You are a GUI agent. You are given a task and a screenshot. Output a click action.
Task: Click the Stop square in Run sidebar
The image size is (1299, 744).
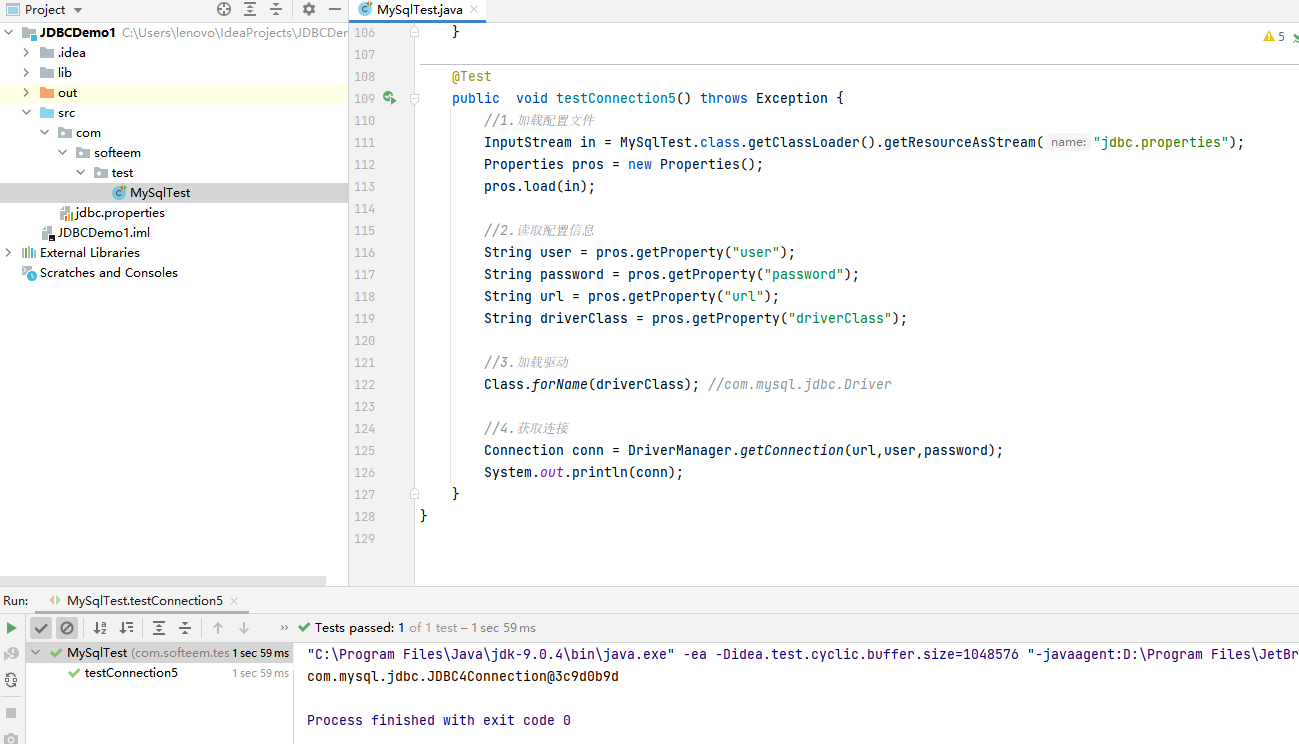click(11, 713)
